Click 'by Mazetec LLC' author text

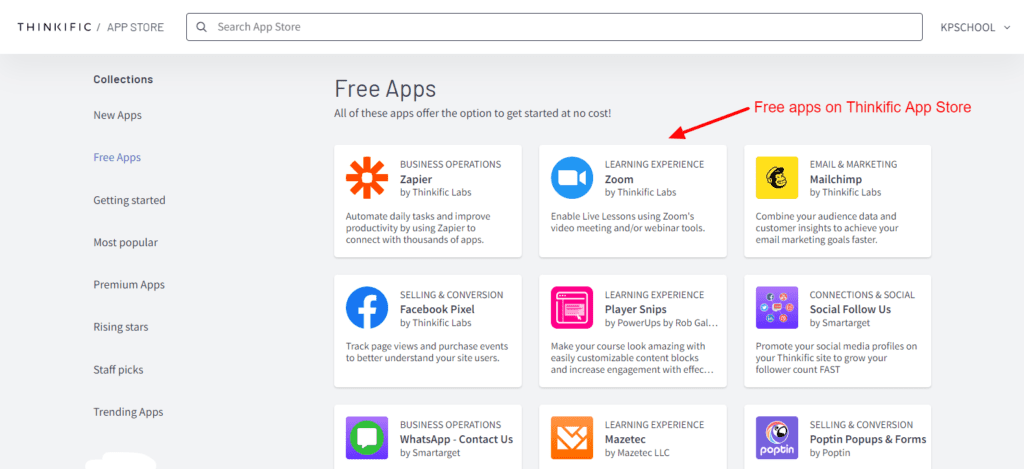tap(637, 453)
